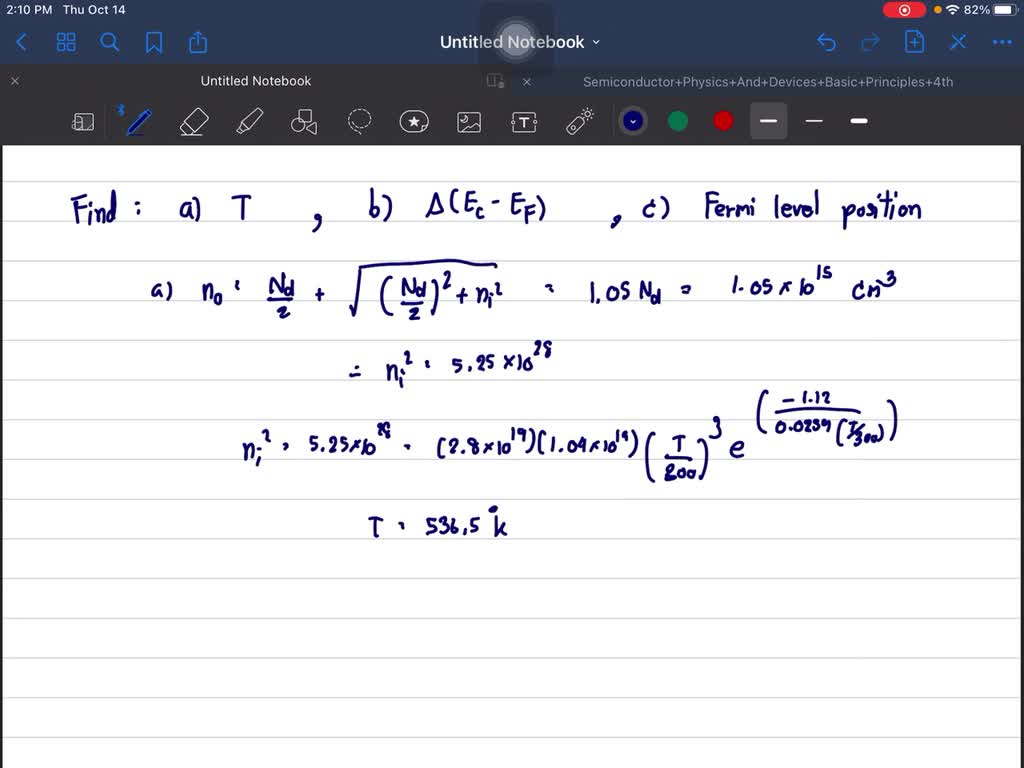The height and width of the screenshot is (768, 1024).
Task: Select the Image insert tool
Action: (x=469, y=122)
